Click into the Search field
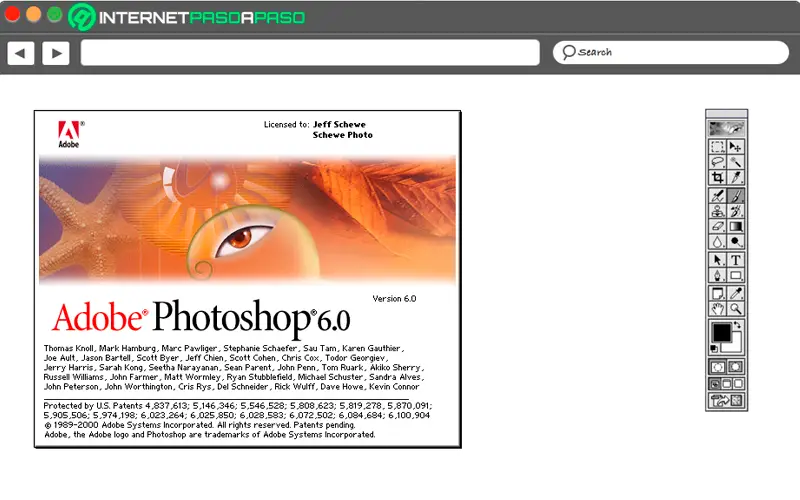This screenshot has width=800, height=500. coord(671,52)
